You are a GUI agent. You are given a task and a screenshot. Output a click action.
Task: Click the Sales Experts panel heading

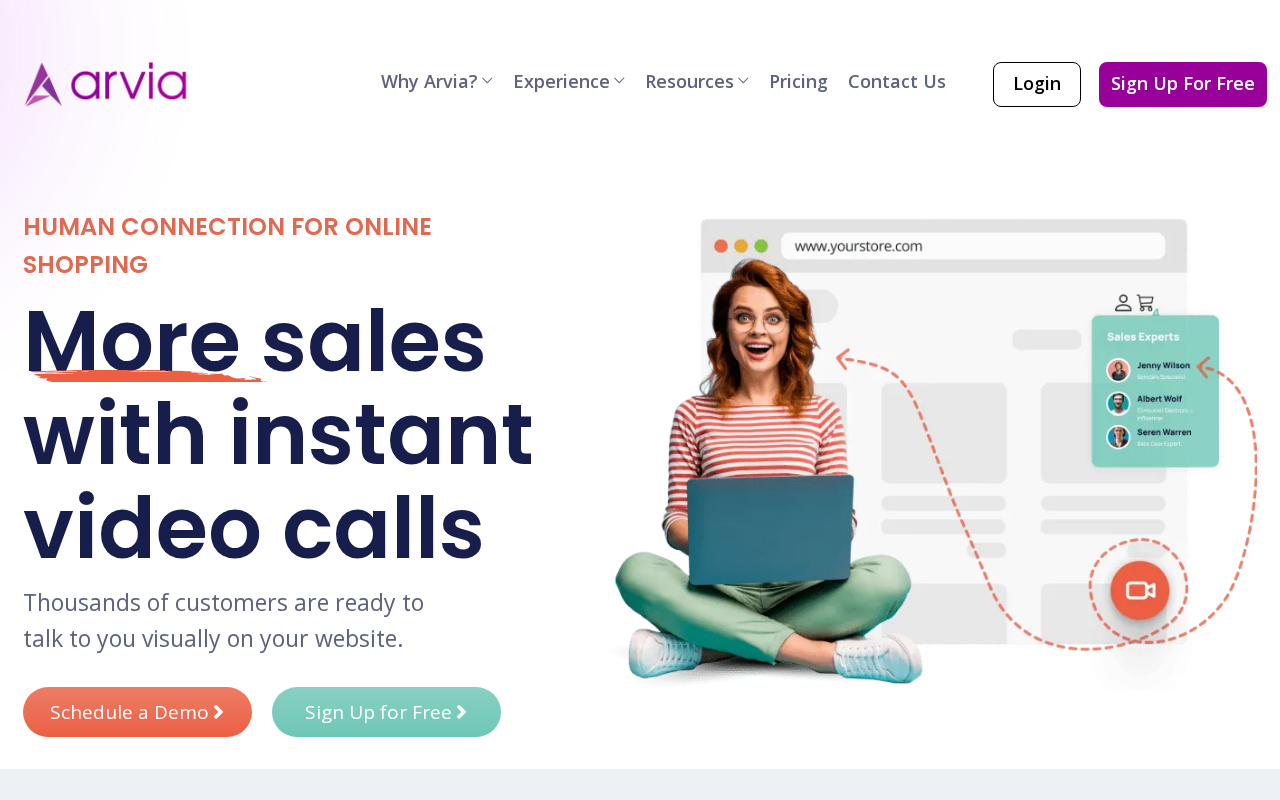(x=1143, y=337)
